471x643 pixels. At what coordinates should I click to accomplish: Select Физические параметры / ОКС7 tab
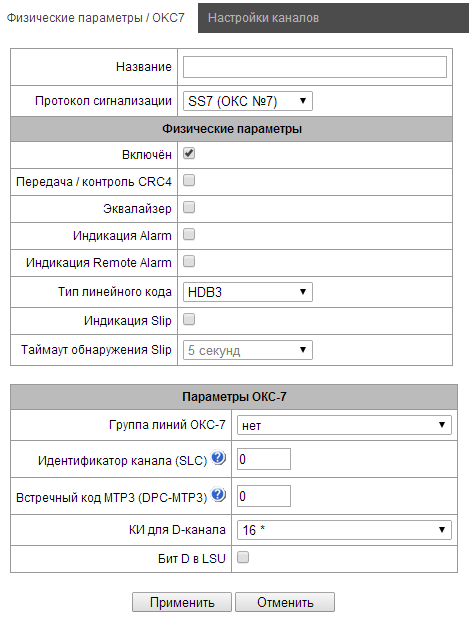pos(96,18)
